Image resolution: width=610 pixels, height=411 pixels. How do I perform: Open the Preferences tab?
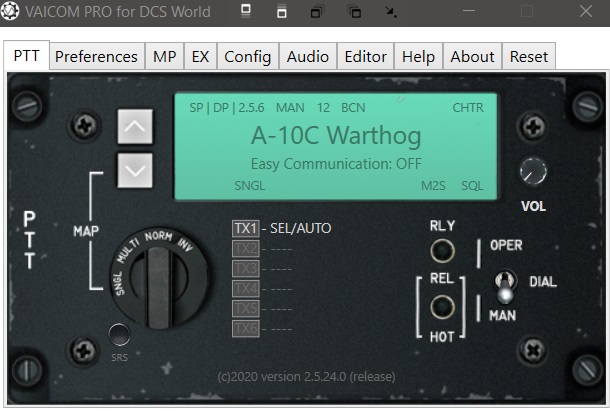(96, 57)
